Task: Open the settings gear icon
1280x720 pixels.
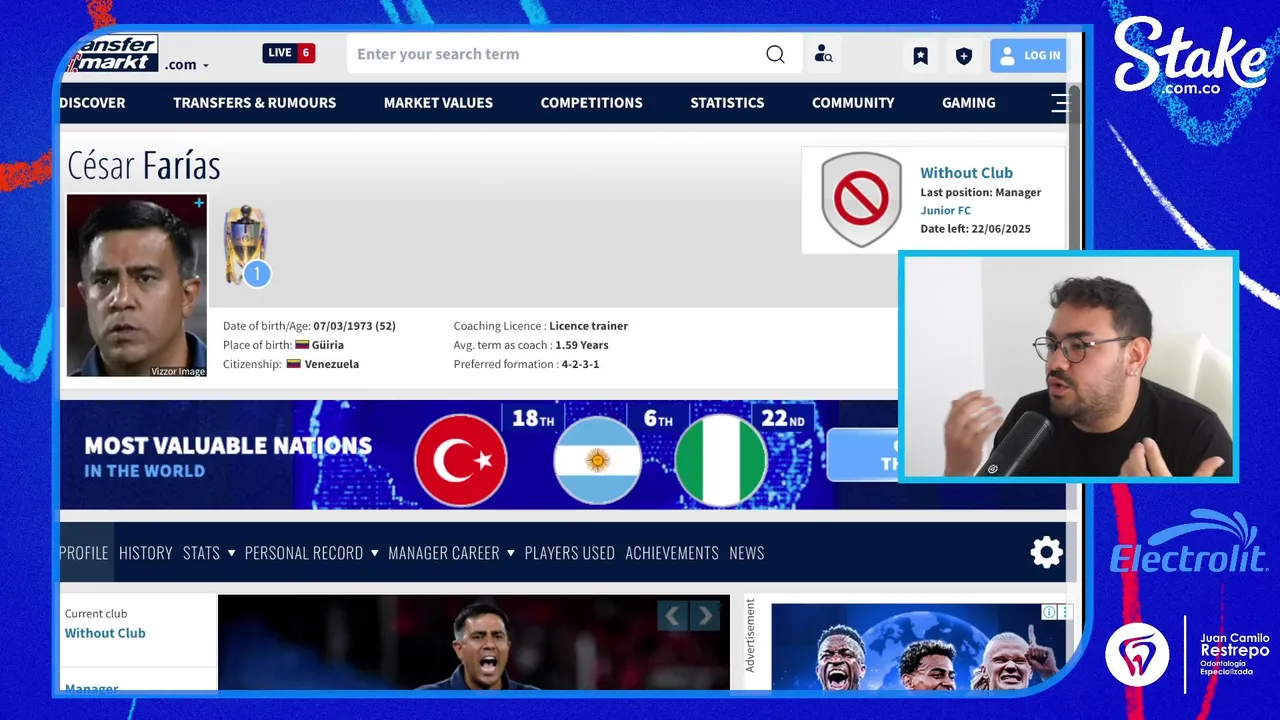Action: [x=1046, y=552]
